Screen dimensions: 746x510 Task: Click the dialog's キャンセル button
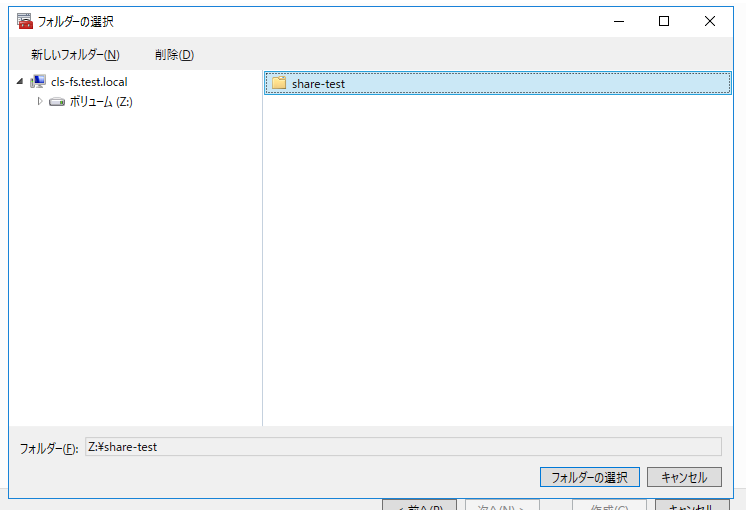(684, 477)
